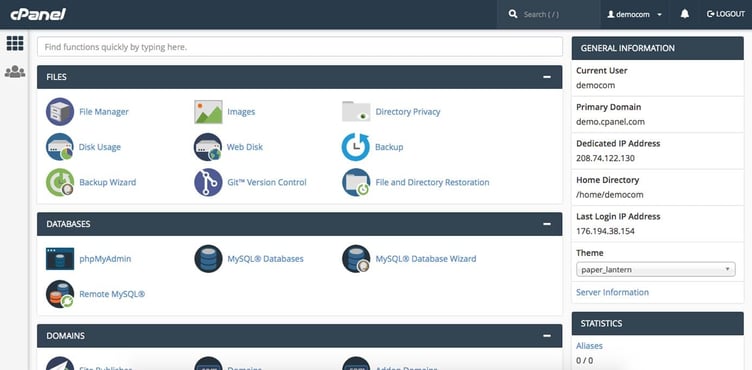The height and width of the screenshot is (370, 752).
Task: Click the General Information panel header
Action: click(658, 48)
